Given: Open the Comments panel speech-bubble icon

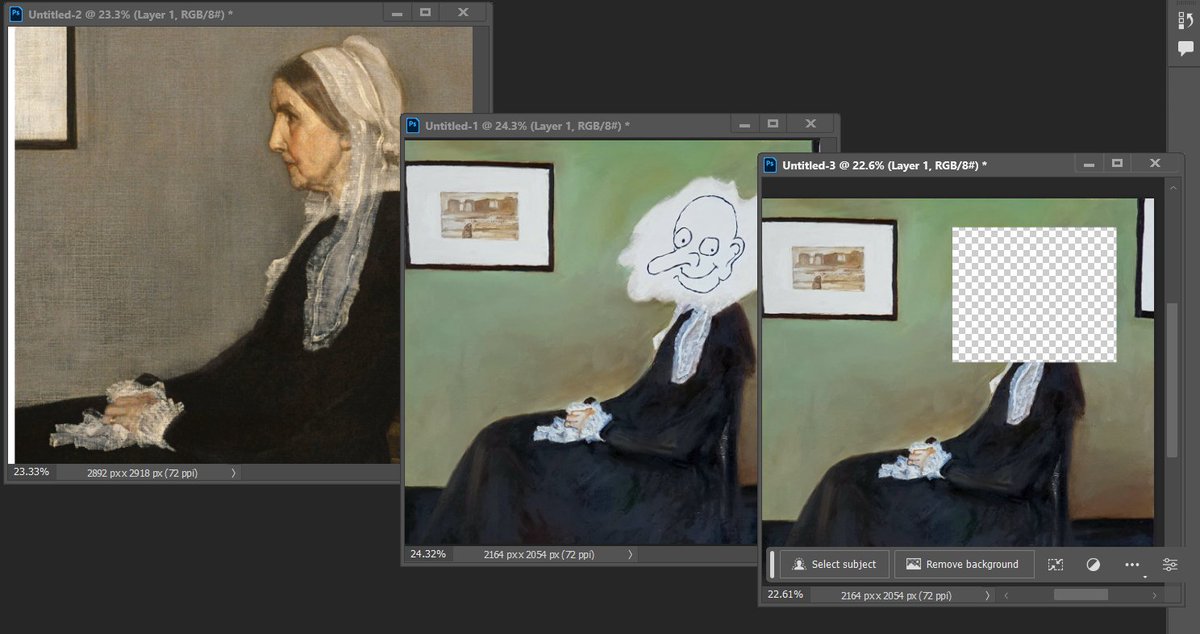Looking at the screenshot, I should coord(1185,49).
